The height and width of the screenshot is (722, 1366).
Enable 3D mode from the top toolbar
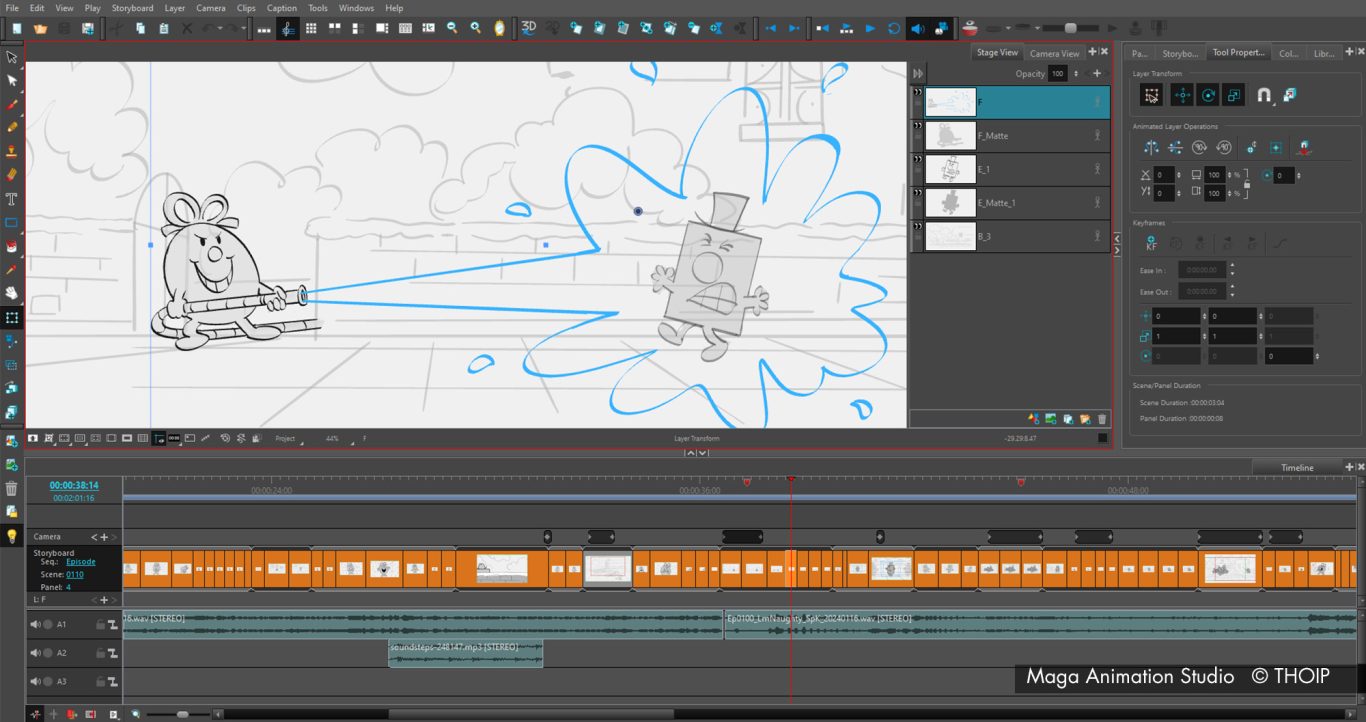[x=528, y=28]
